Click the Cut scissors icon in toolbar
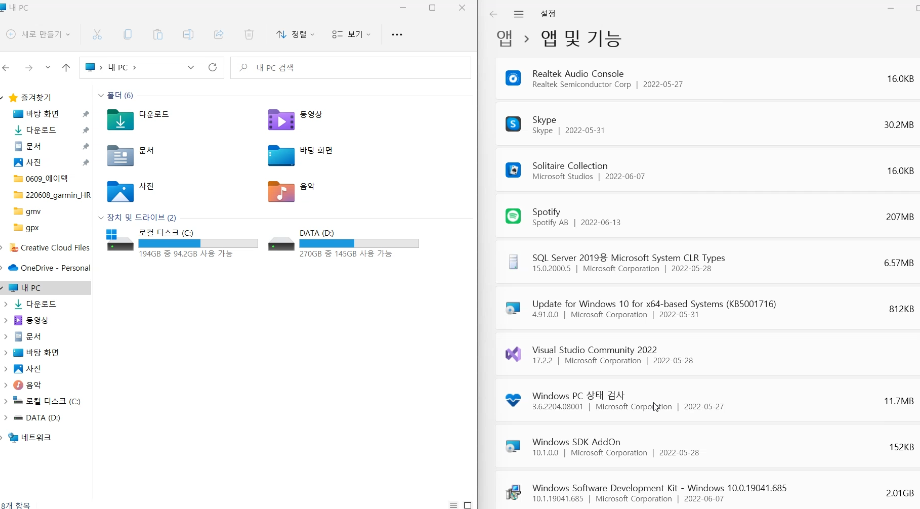Viewport: 920px width, 509px height. (x=97, y=35)
